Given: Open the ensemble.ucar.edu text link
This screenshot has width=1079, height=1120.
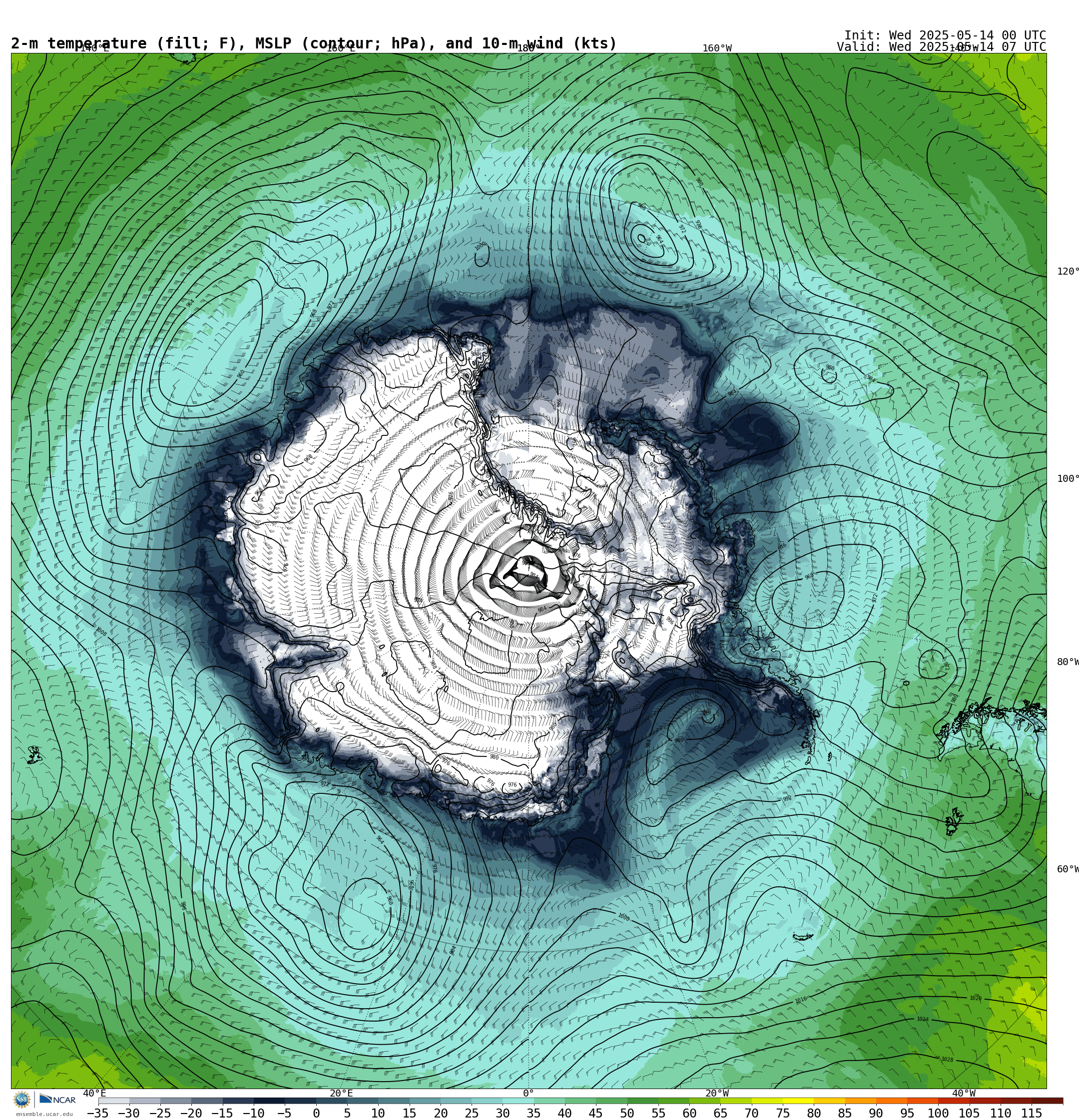Looking at the screenshot, I should pyautogui.click(x=44, y=1114).
